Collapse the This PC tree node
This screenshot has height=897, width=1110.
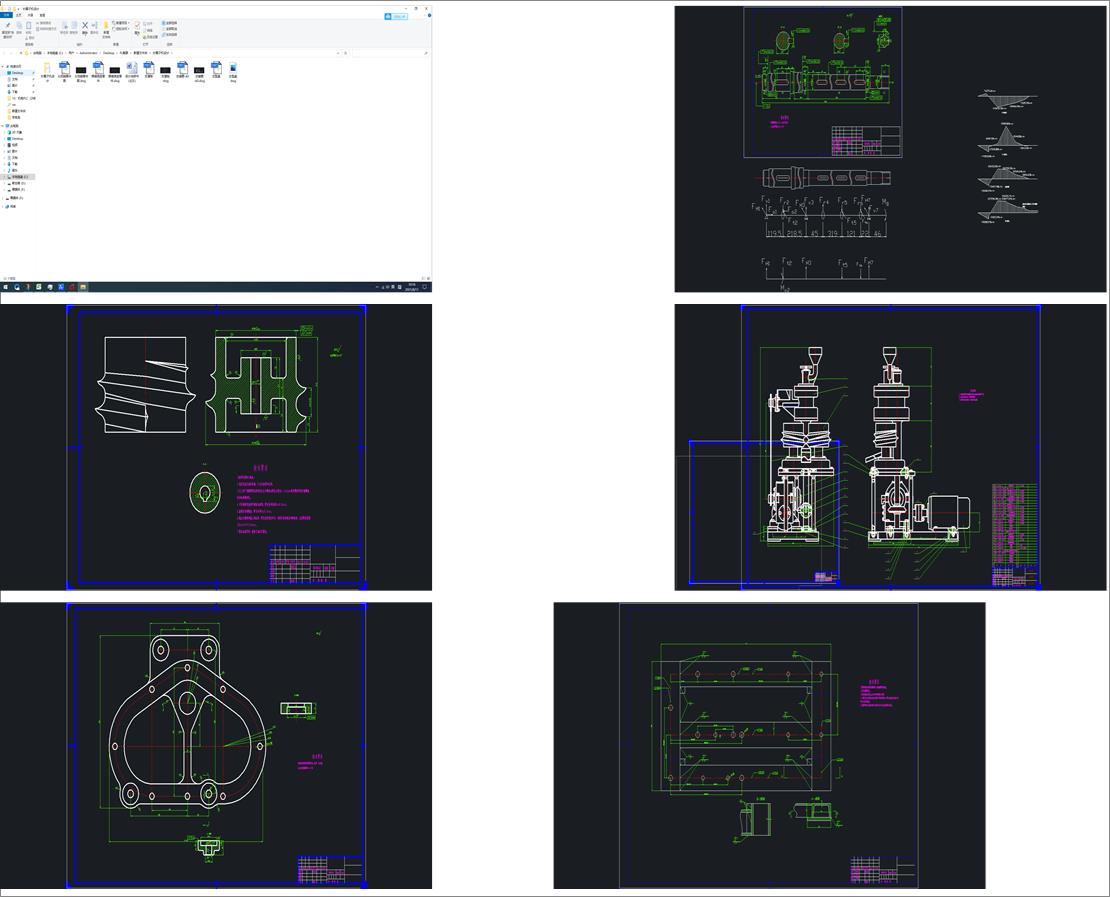click(4, 126)
